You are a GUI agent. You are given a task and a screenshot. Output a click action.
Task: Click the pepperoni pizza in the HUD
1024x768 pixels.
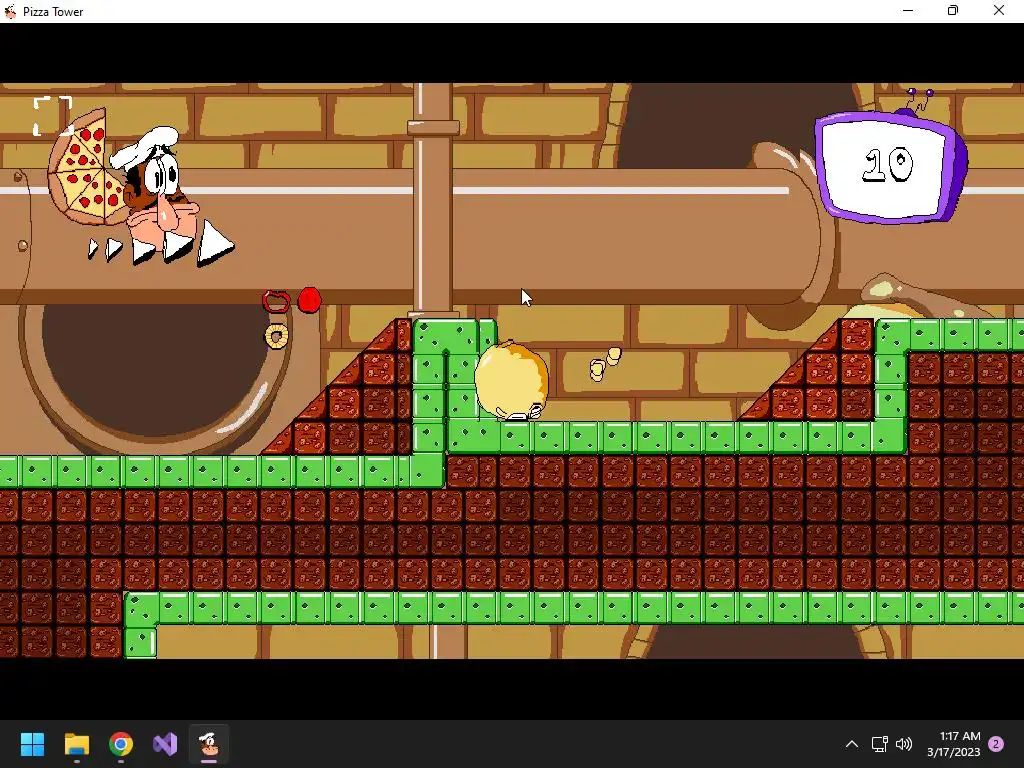point(84,168)
